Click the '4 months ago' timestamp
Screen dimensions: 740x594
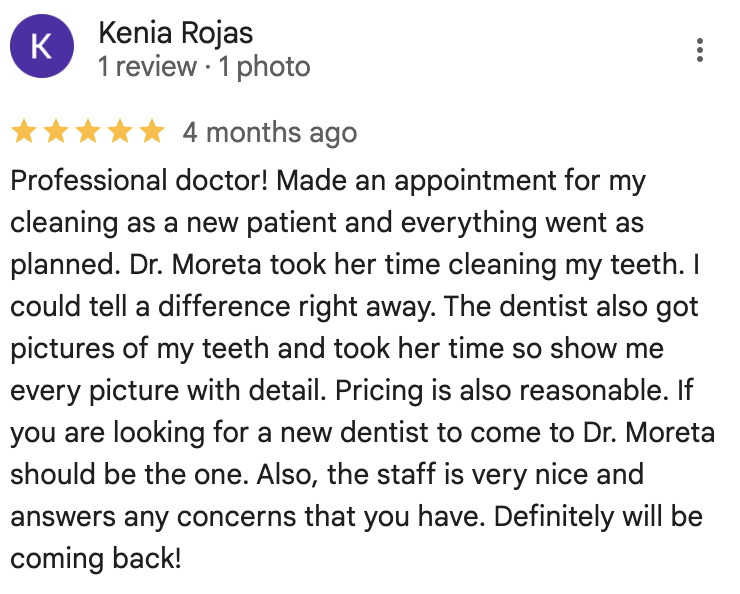click(x=270, y=133)
